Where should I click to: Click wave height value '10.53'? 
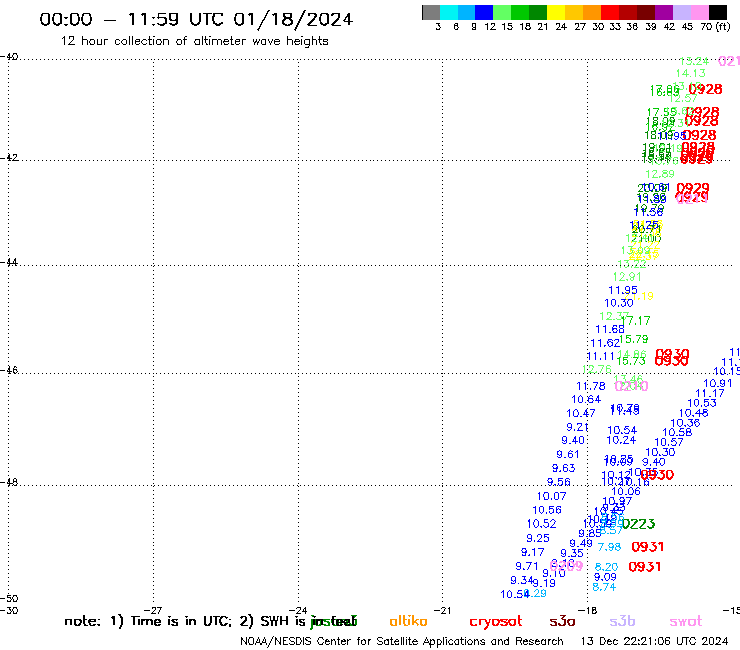point(702,403)
